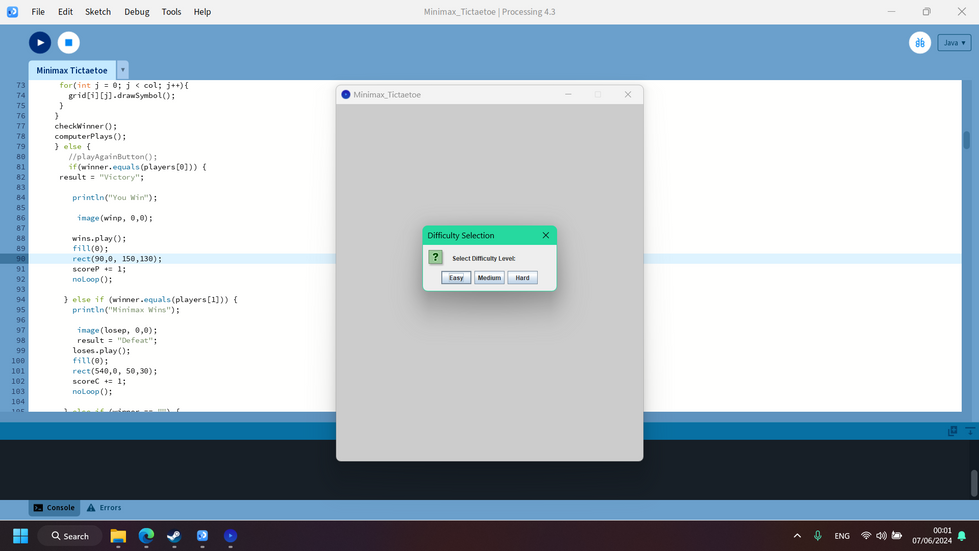Stop the running sketch
This screenshot has height=551, width=979.
click(69, 42)
